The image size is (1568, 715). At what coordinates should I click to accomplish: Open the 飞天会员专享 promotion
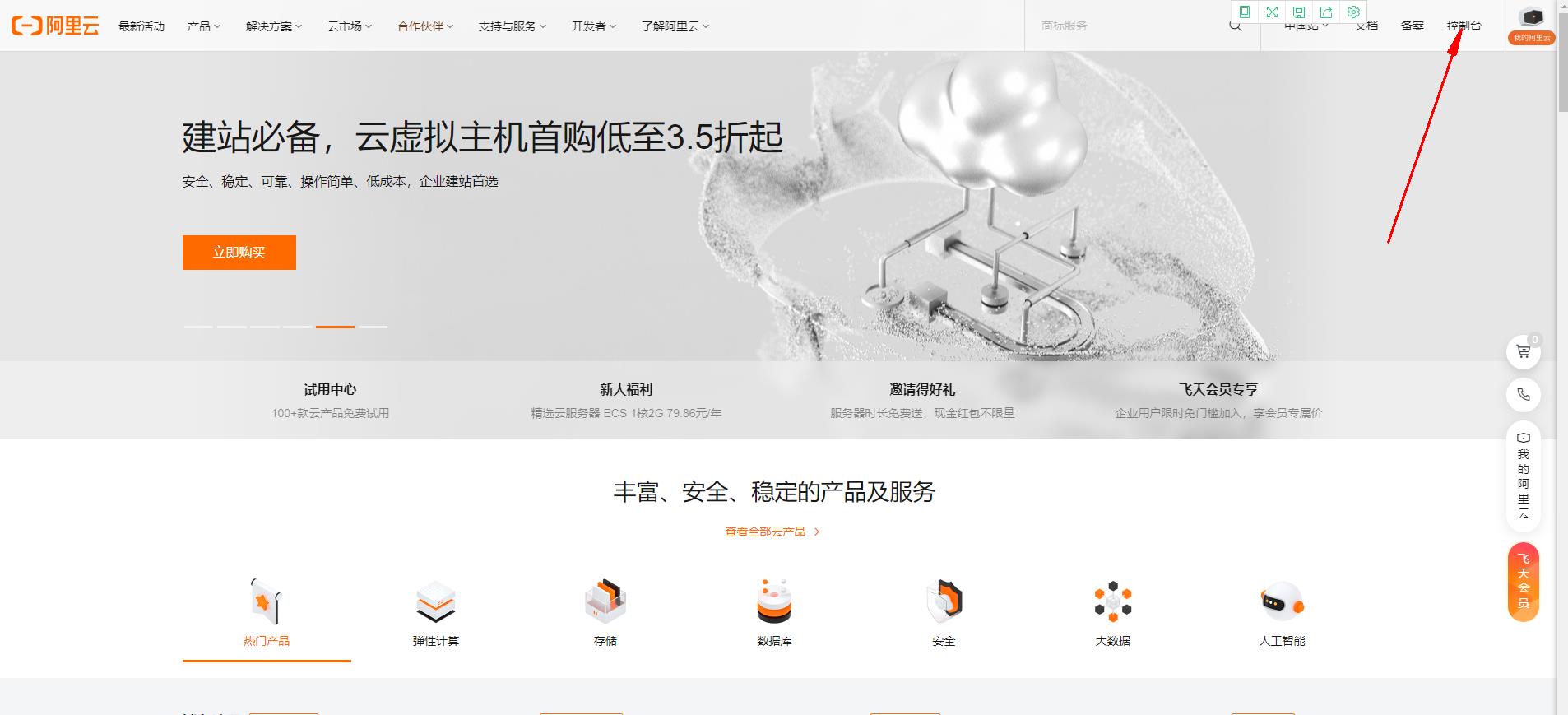(1218, 400)
